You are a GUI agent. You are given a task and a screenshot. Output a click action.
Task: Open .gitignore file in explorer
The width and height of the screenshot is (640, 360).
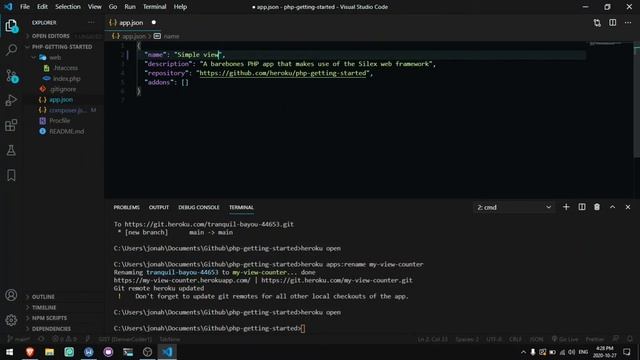(x=63, y=89)
